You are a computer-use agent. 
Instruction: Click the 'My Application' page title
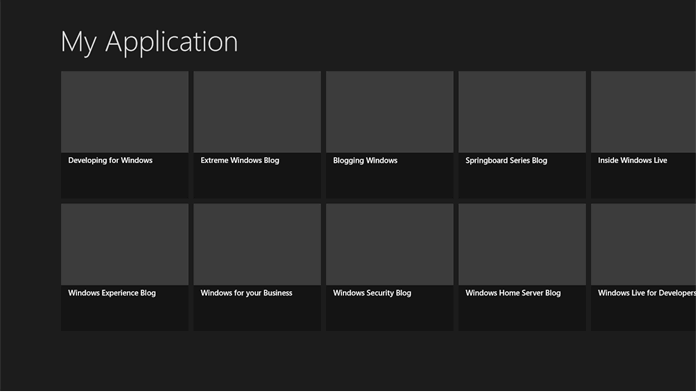click(x=149, y=43)
